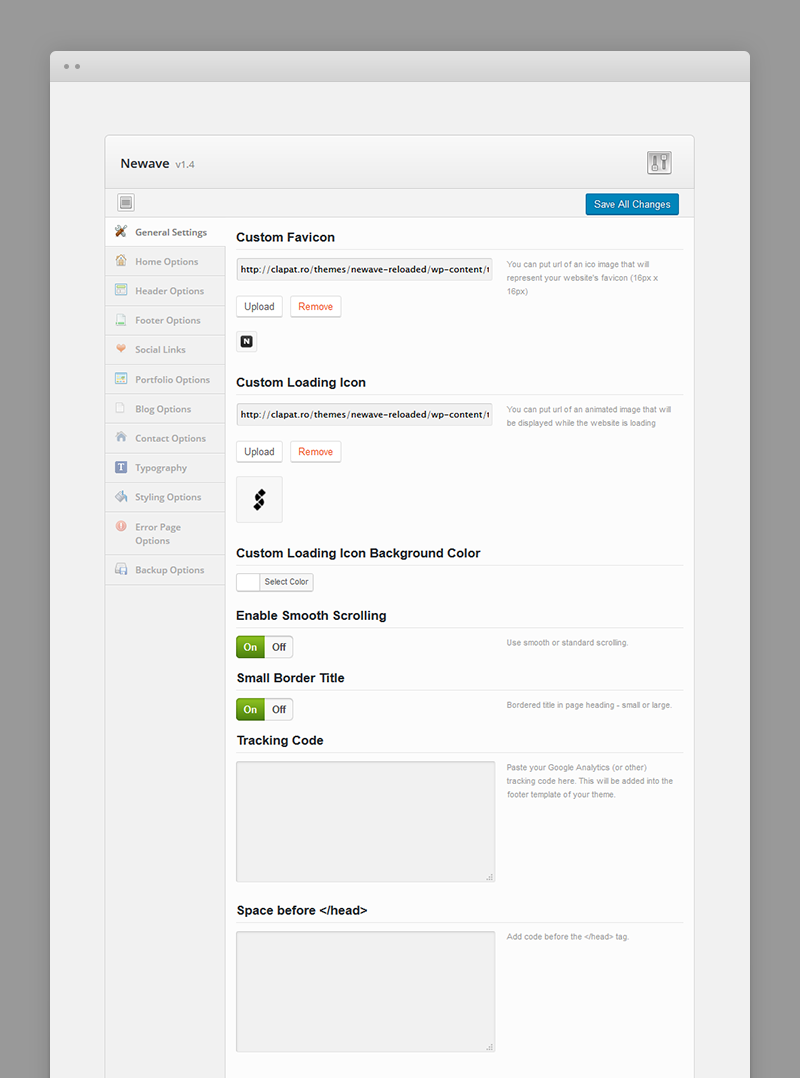The height and width of the screenshot is (1078, 800).
Task: Switch to the Header Options section
Action: click(x=165, y=291)
